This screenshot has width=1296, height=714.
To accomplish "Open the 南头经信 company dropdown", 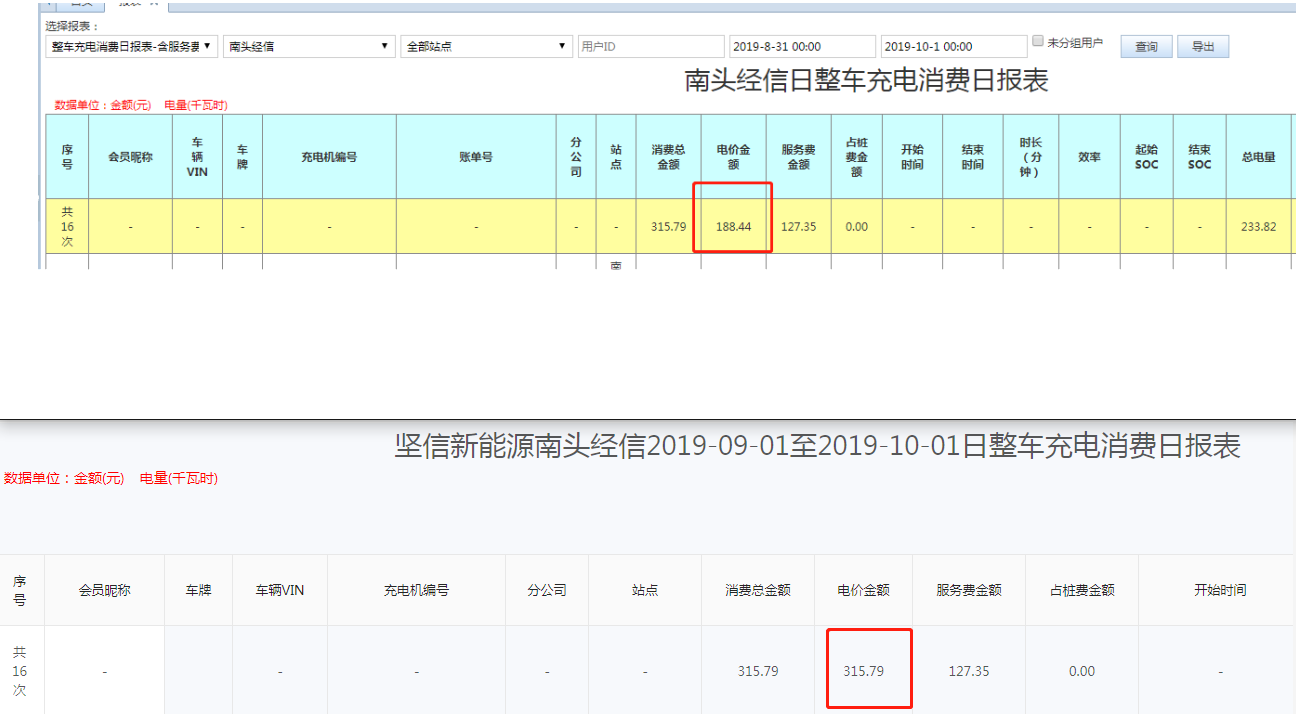I will pyautogui.click(x=308, y=46).
